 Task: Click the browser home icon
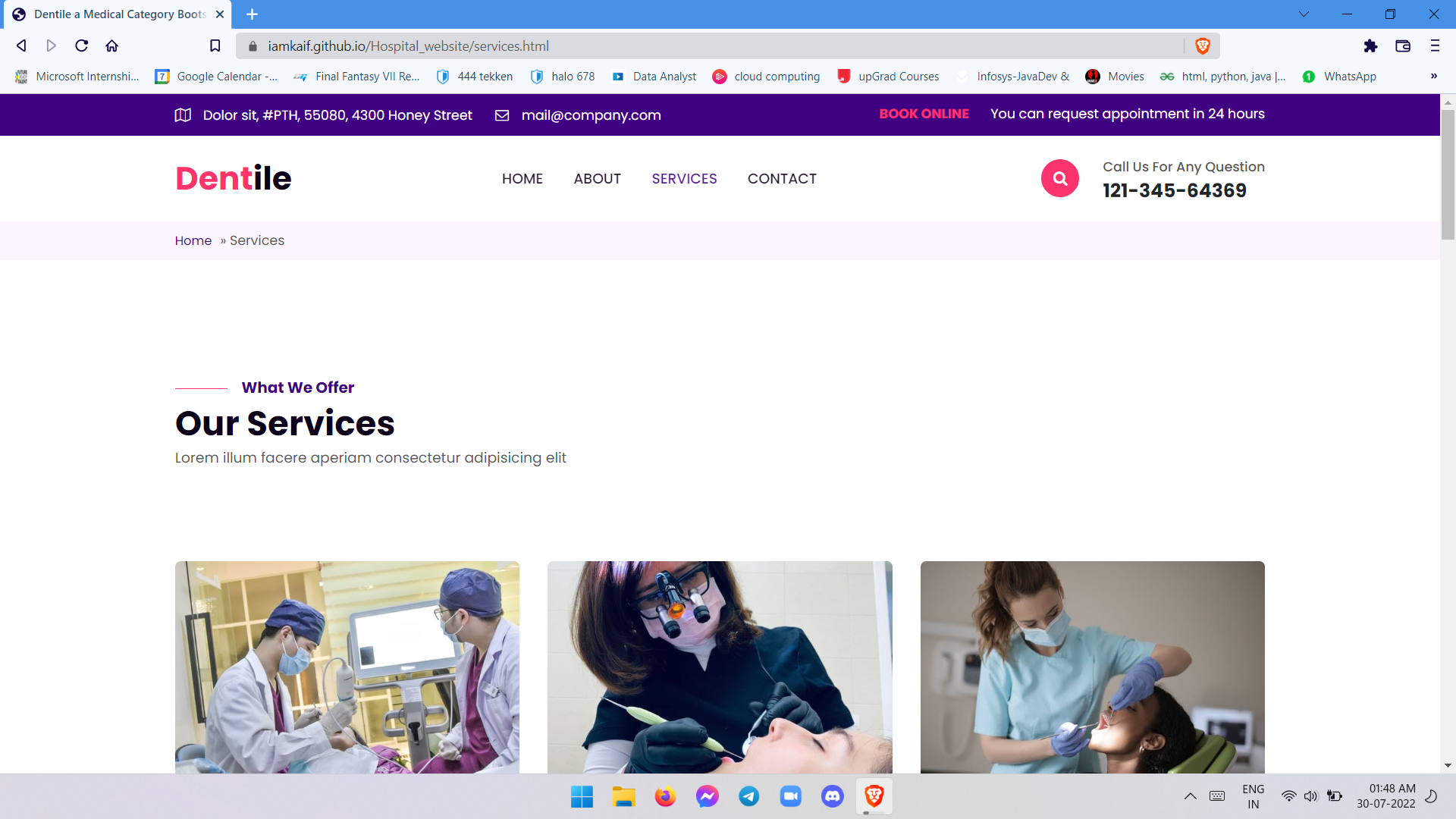coord(111,45)
